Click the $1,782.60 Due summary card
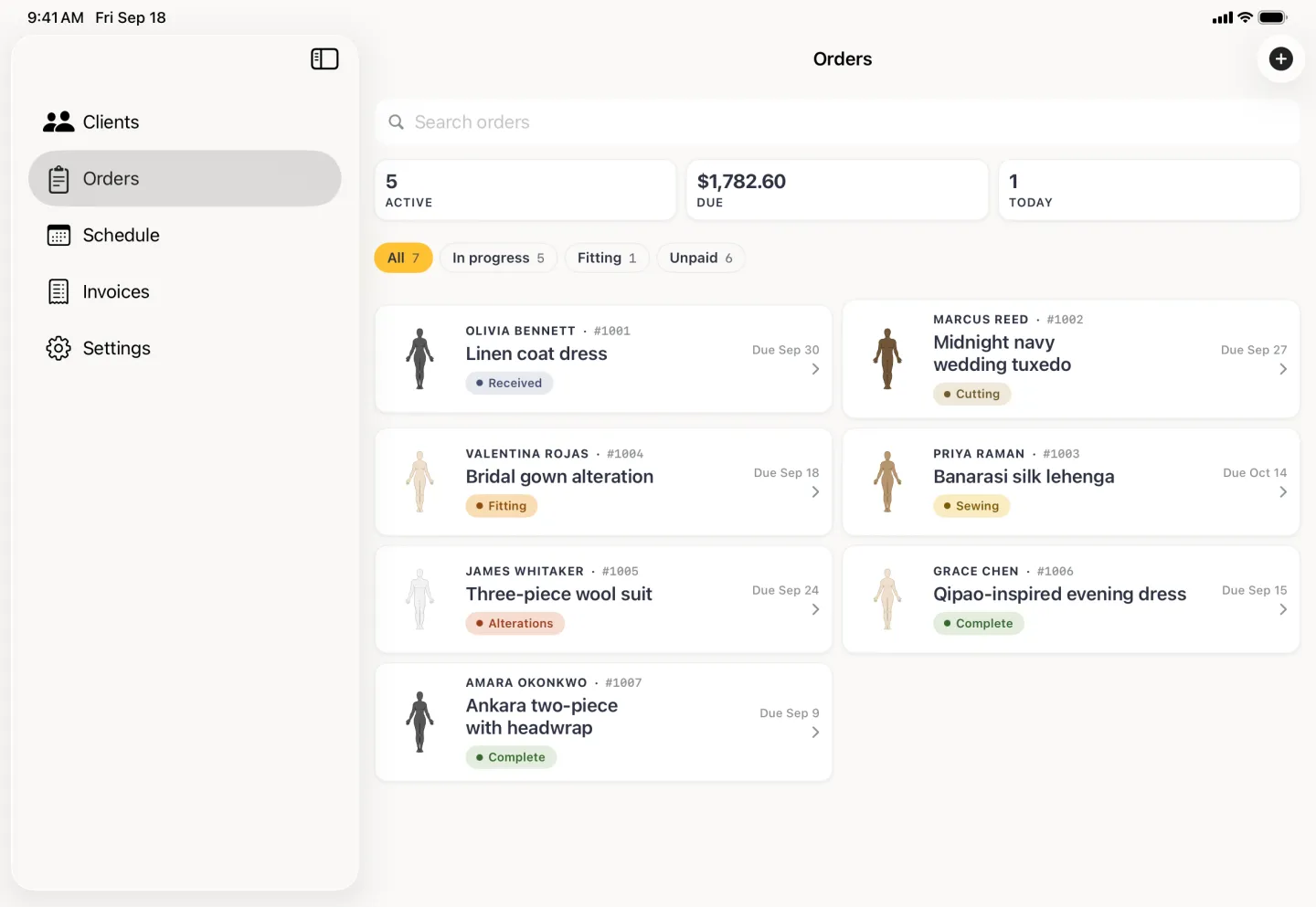 [x=837, y=190]
